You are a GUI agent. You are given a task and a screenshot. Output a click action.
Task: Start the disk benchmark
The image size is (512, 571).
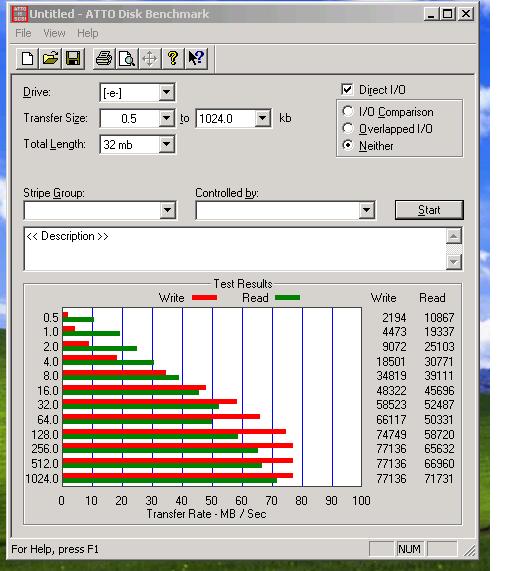(x=429, y=210)
